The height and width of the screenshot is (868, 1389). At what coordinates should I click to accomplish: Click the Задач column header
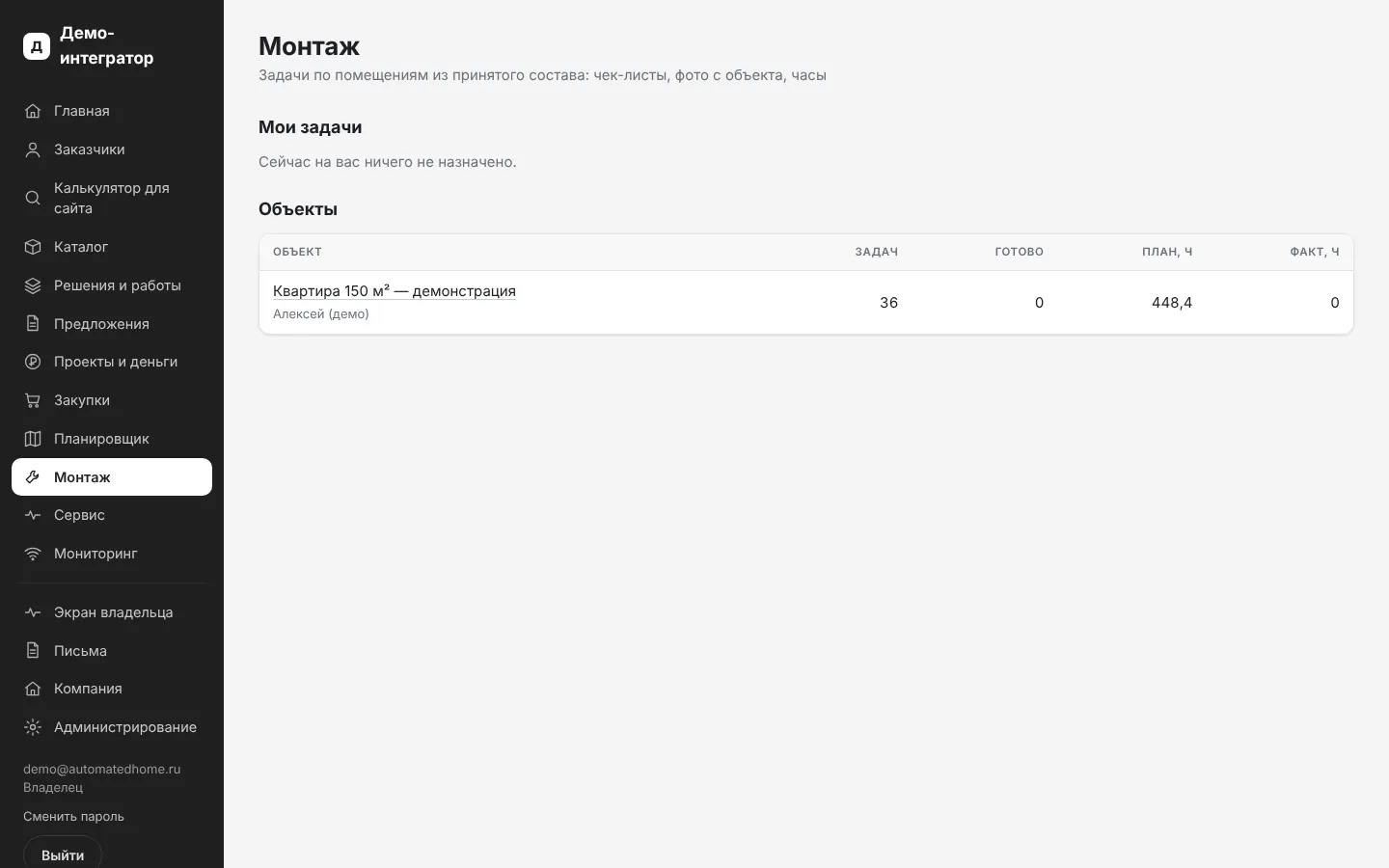tap(876, 252)
